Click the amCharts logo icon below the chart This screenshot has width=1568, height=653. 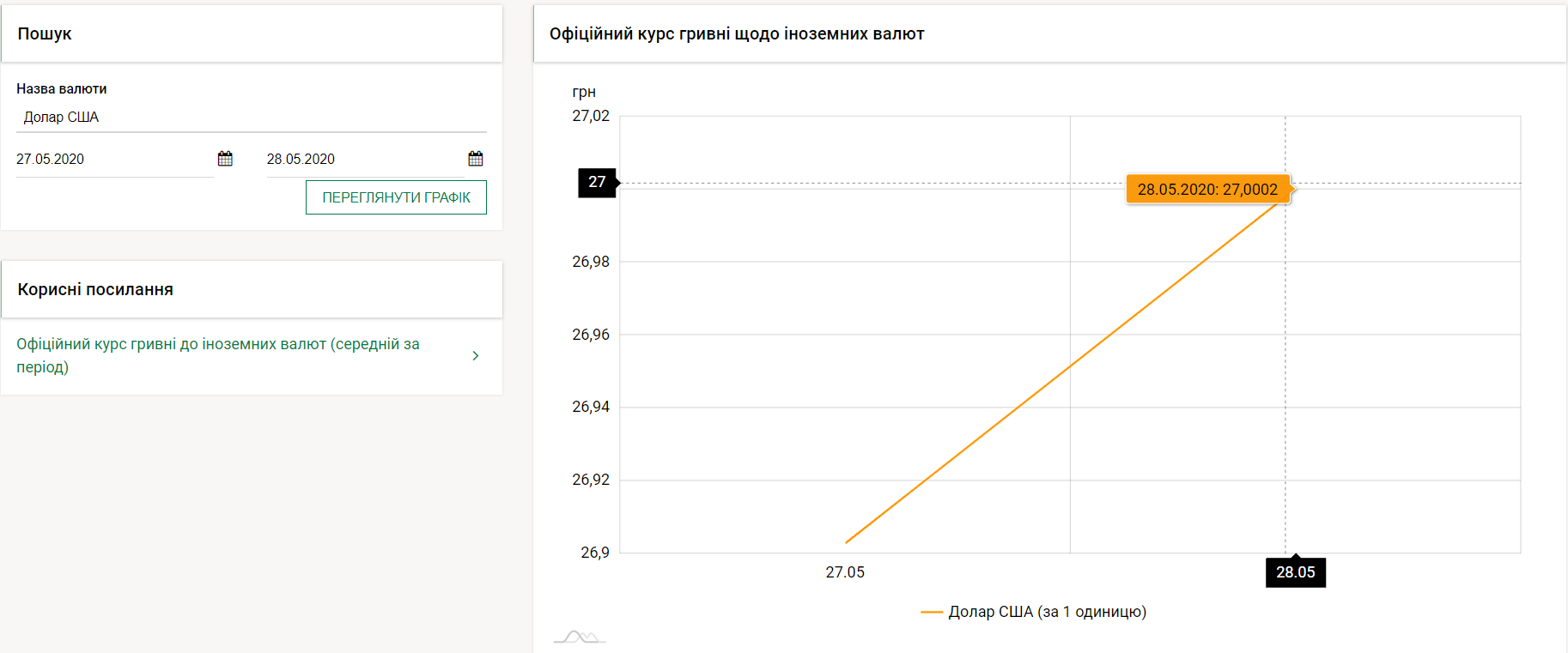(x=580, y=637)
